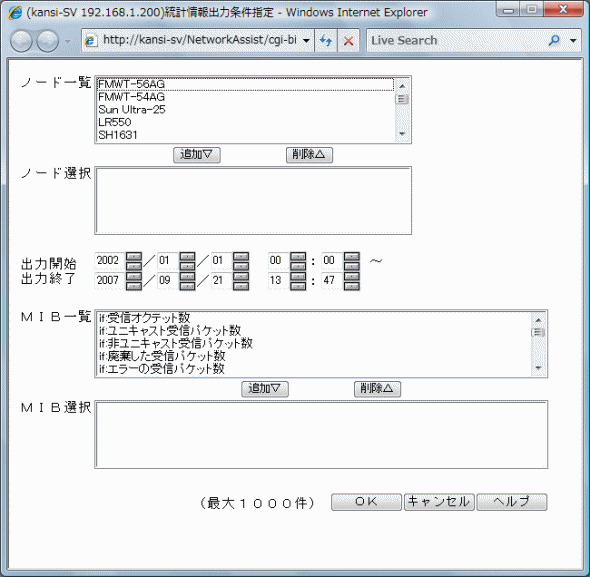Click the browser Back arrow button

(21, 41)
